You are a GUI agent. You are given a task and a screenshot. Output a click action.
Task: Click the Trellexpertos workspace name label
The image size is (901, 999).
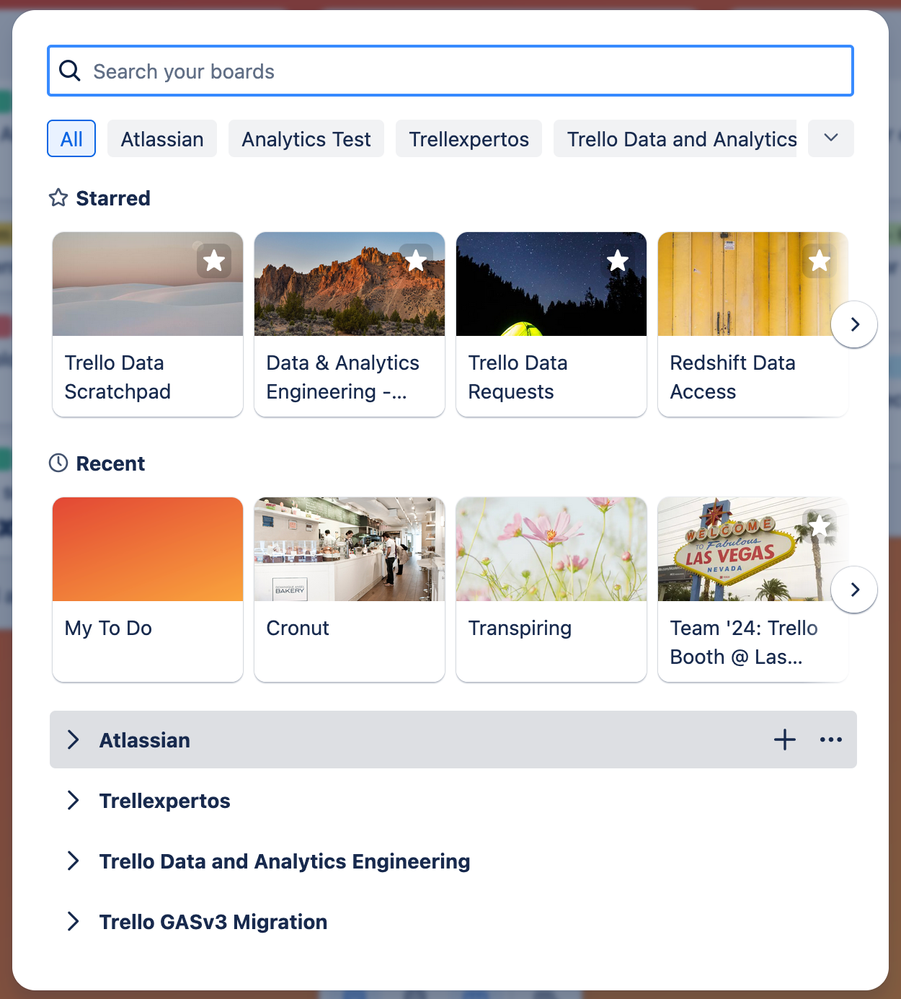(x=164, y=800)
